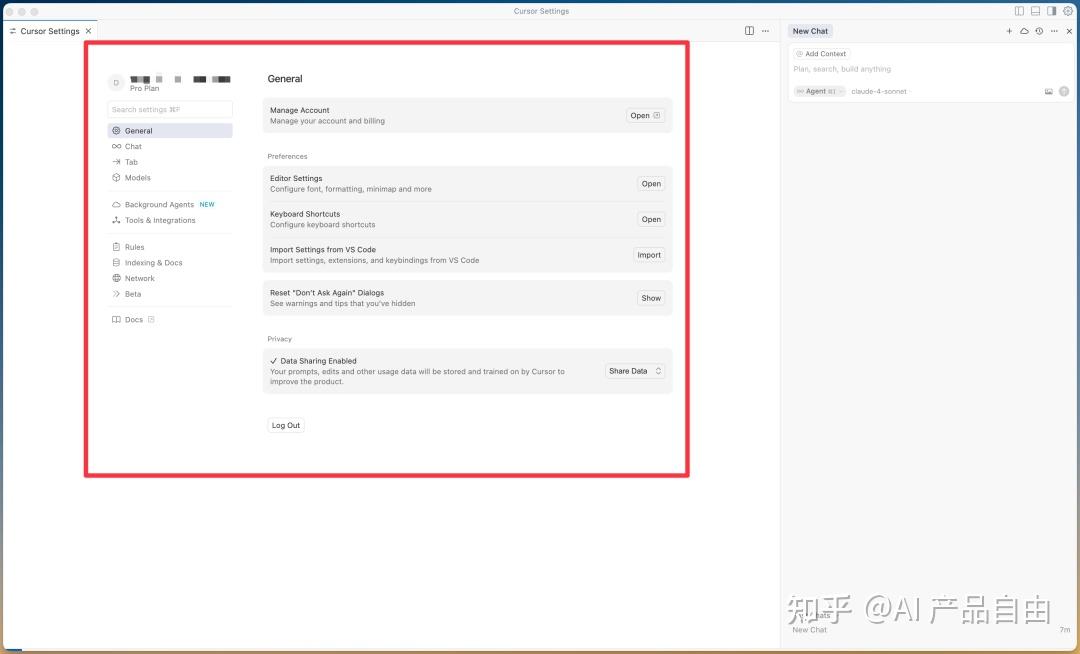Close the chat panel with X icon
This screenshot has width=1080, height=654.
(1069, 31)
